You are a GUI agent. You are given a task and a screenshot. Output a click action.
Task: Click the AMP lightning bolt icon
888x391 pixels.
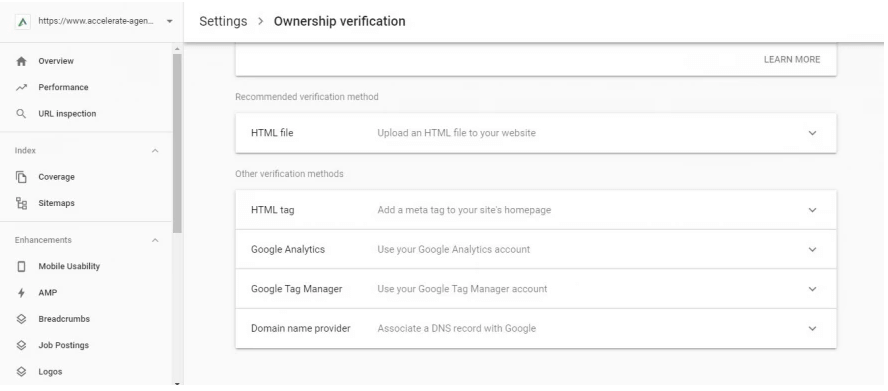tap(21, 293)
